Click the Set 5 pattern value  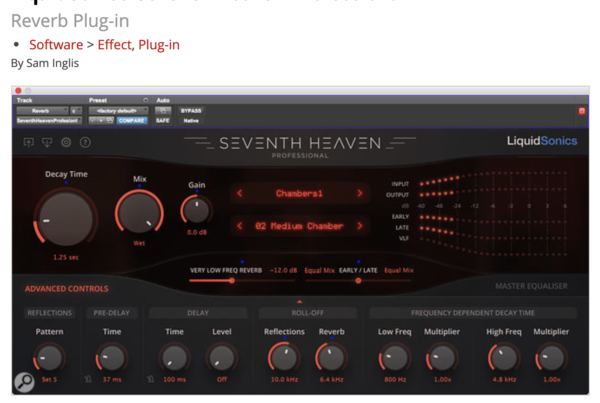[x=49, y=379]
